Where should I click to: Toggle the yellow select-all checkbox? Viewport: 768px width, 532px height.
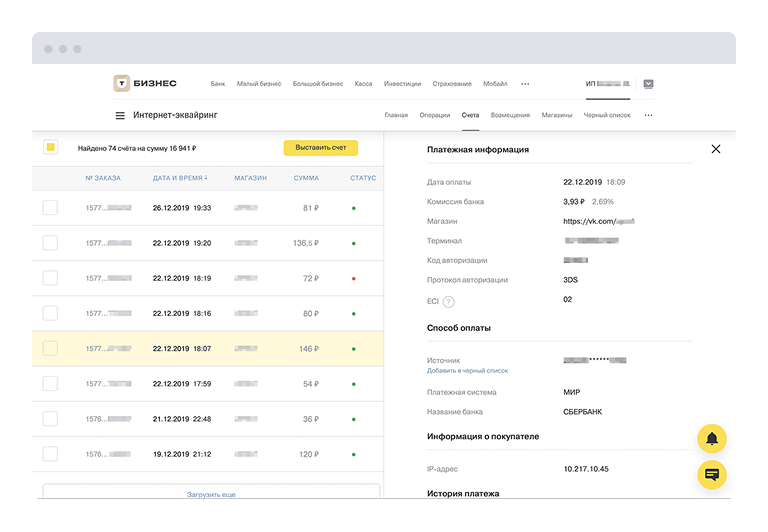point(50,148)
